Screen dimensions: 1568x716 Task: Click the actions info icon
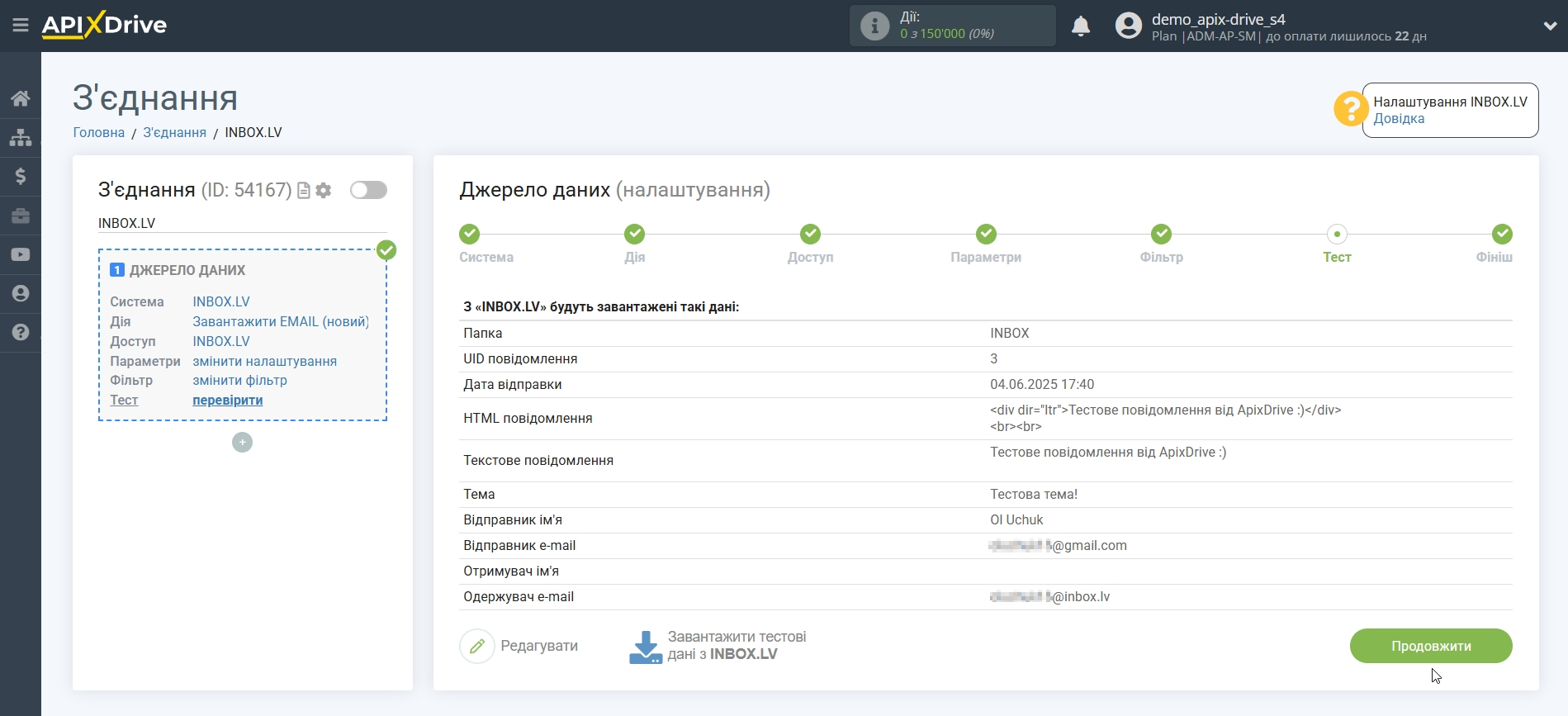pyautogui.click(x=874, y=26)
